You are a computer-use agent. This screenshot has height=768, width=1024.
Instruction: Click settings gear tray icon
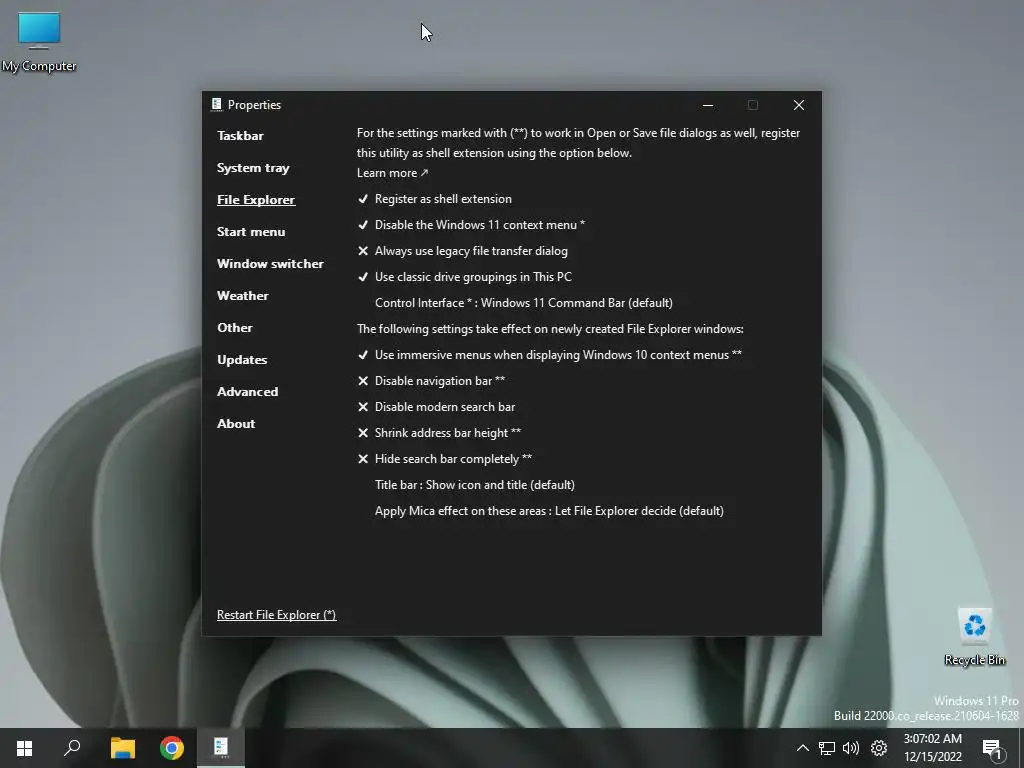(879, 748)
